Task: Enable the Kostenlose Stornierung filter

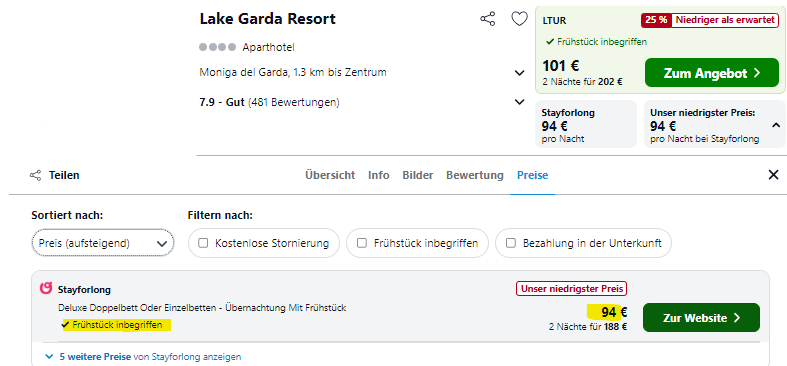Action: tap(203, 243)
